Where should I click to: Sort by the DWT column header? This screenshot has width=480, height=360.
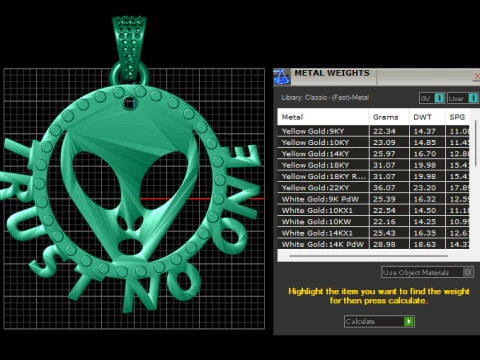[x=427, y=117]
